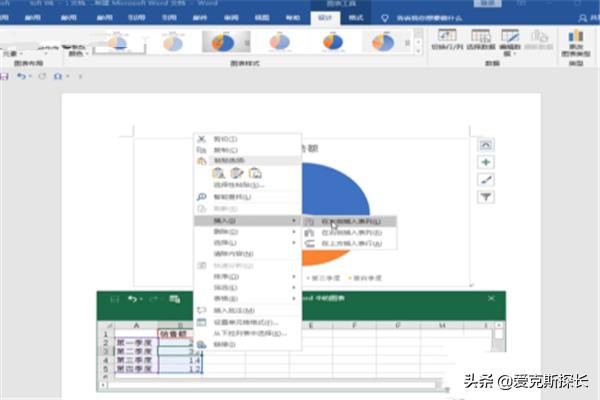This screenshot has height=400, width=600.
Task: Pick last visible chart style thumbnail
Action: [x=385, y=42]
